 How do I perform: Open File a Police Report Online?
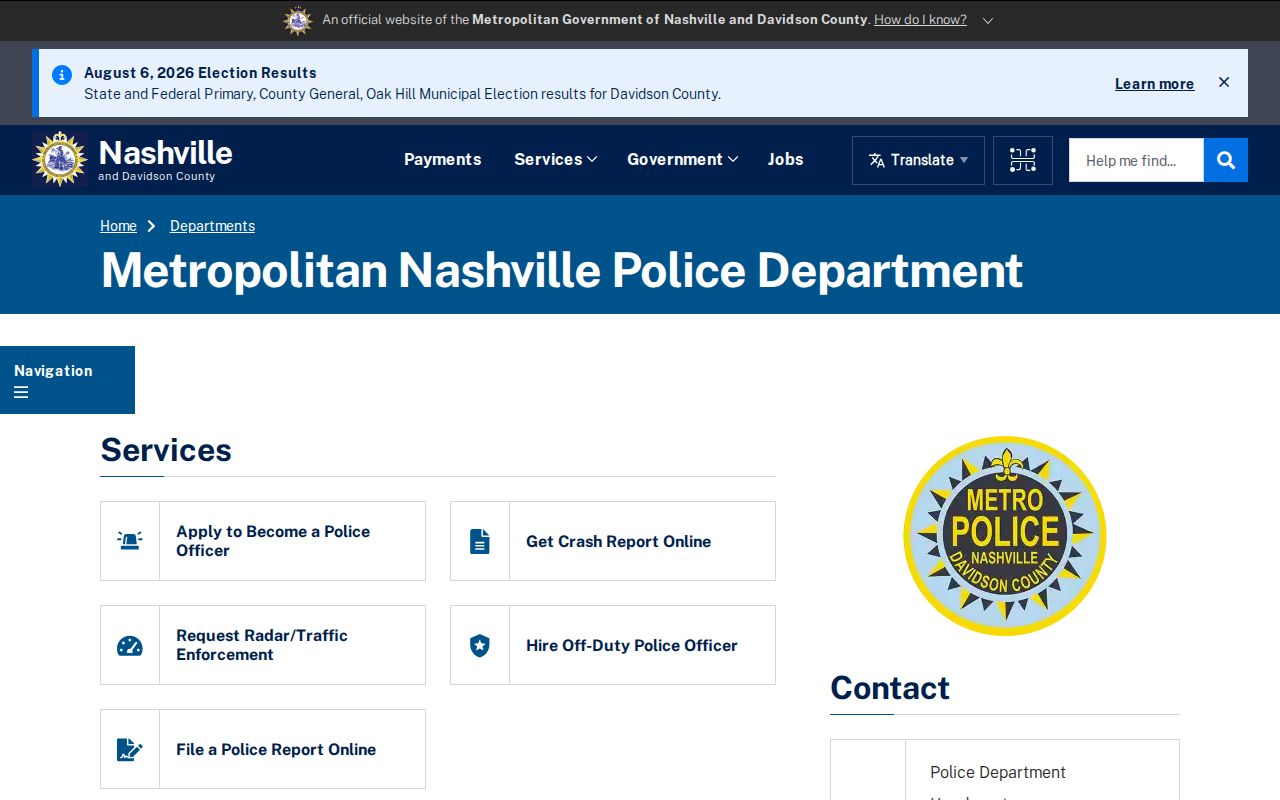pyautogui.click(x=263, y=749)
